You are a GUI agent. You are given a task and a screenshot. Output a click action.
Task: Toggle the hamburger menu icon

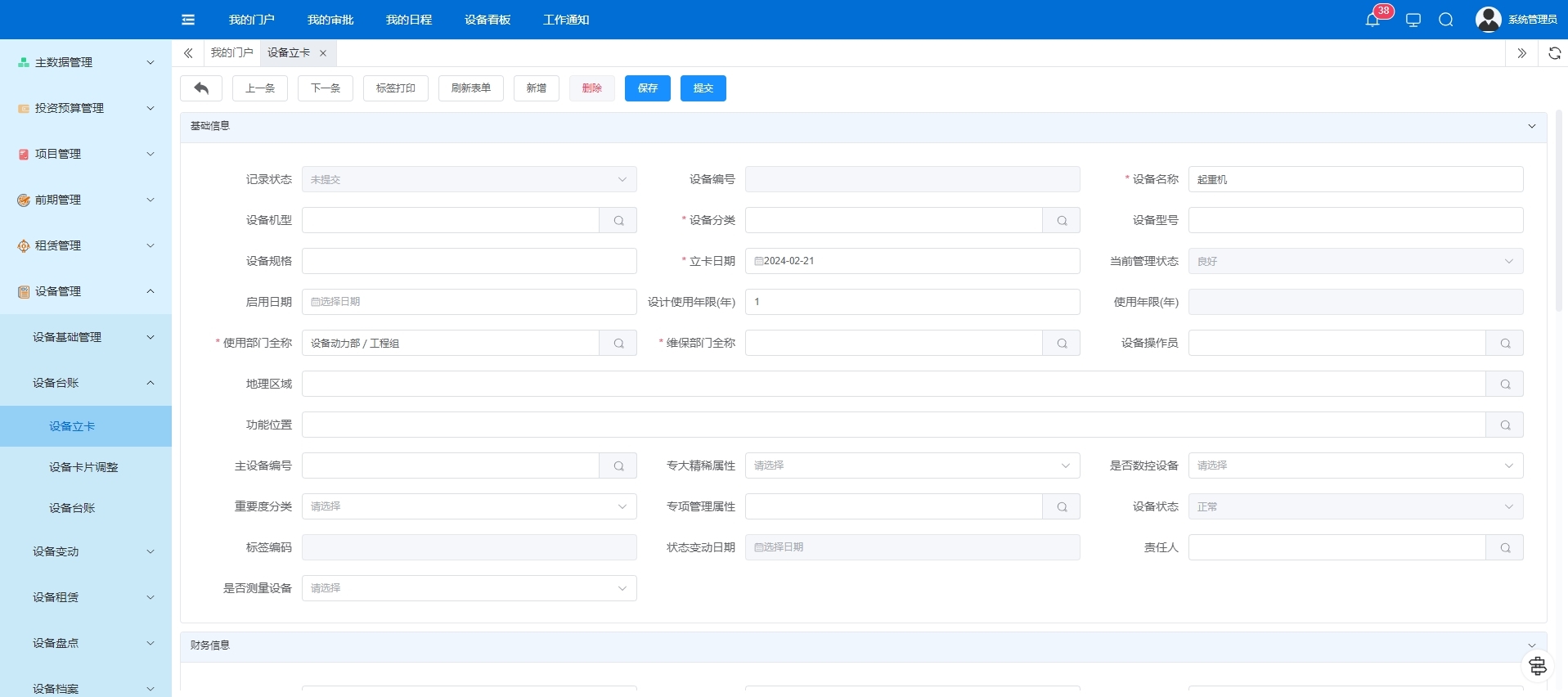[188, 20]
